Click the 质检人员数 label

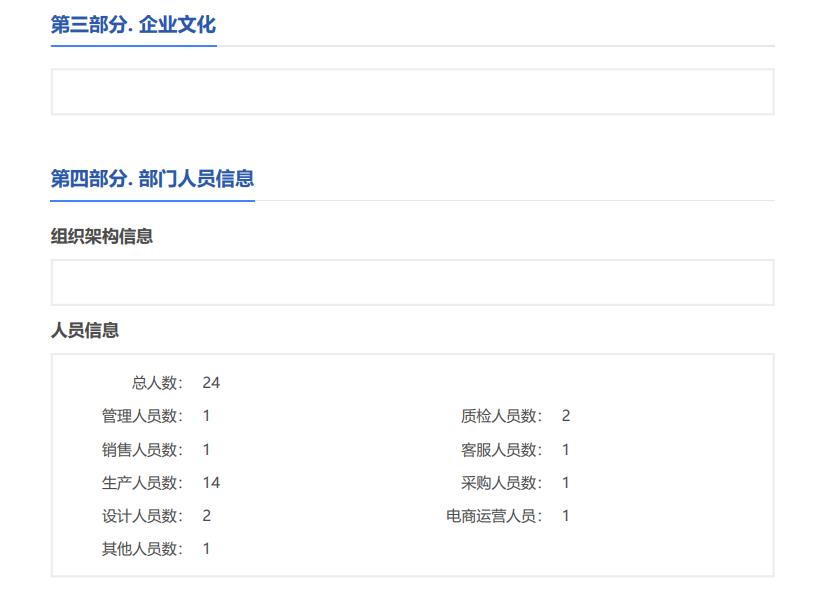501,416
